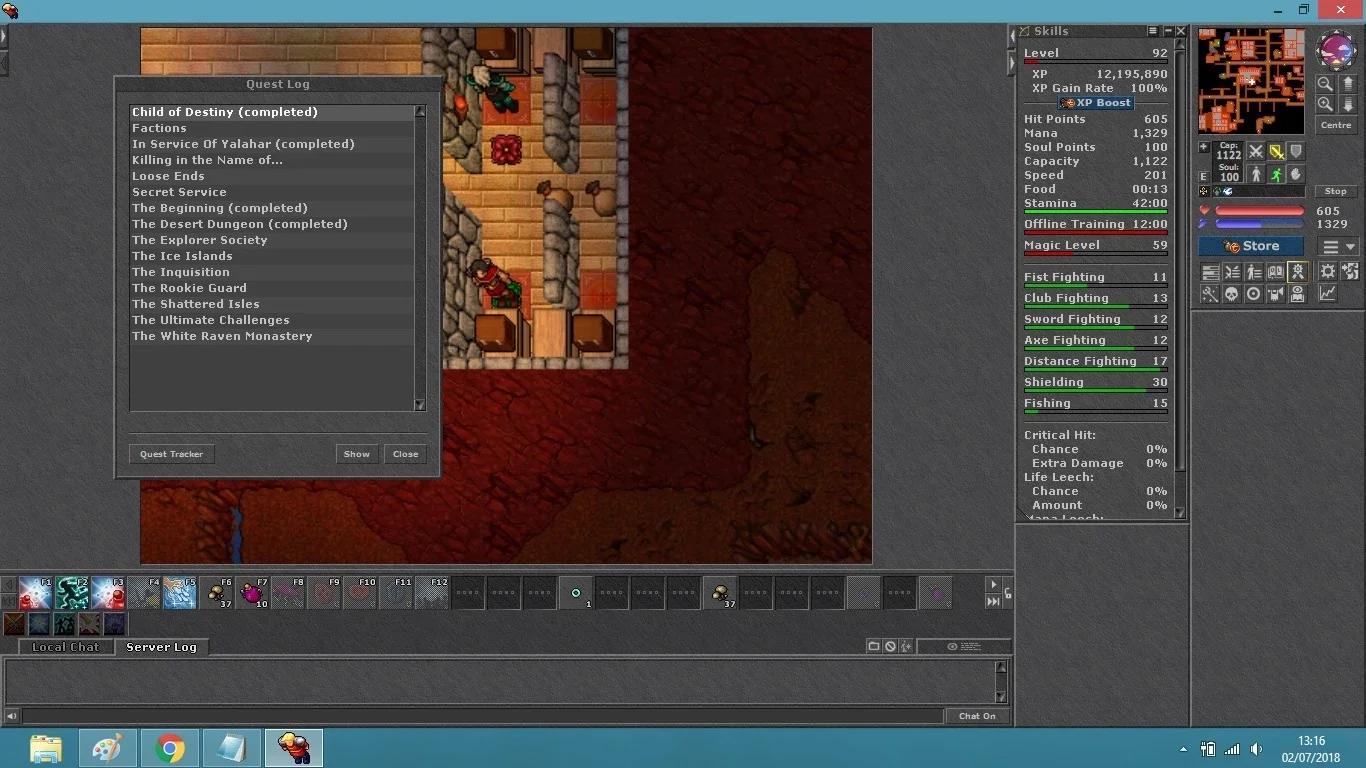Open the highlighted Quest Log icon
The image size is (1366, 768).
coord(1298,272)
